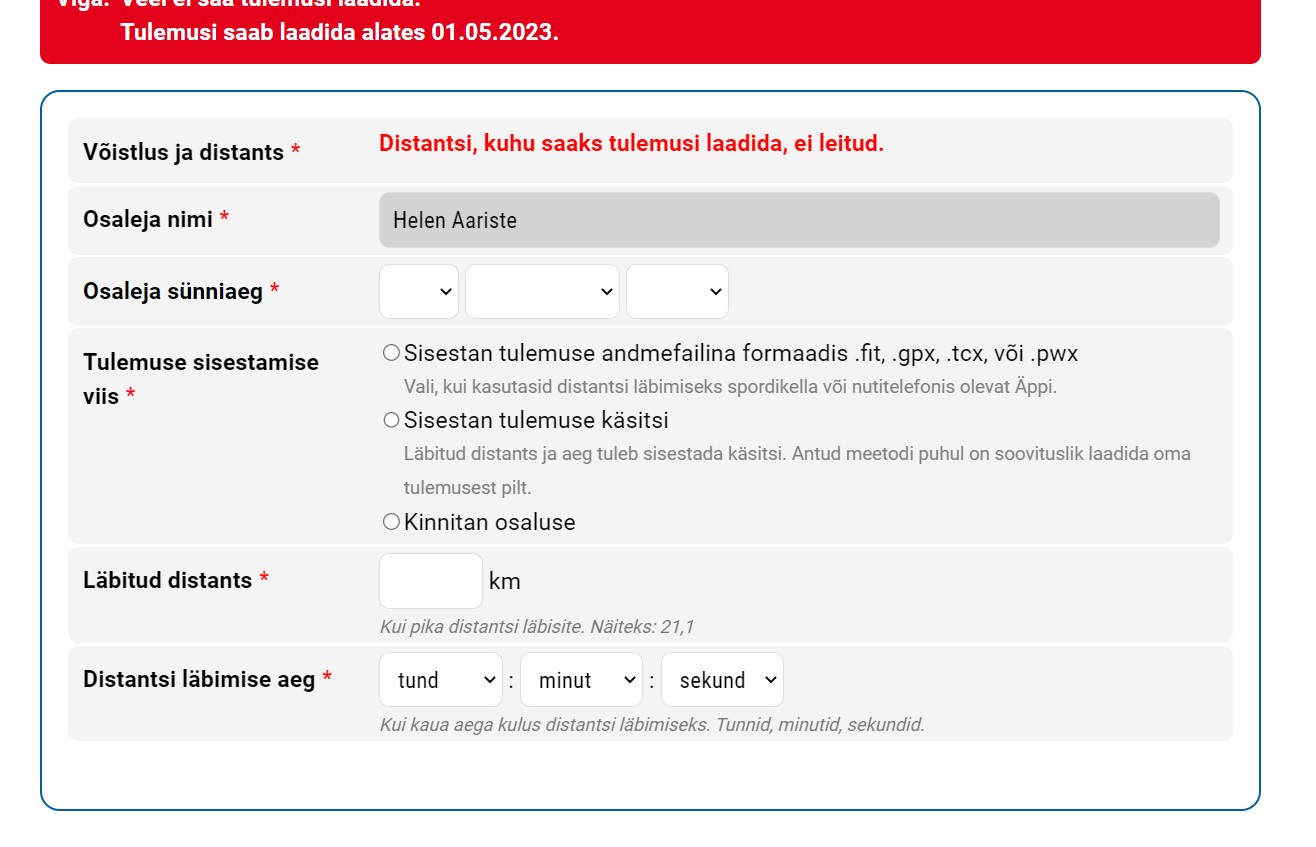Open birth year dropdown
The height and width of the screenshot is (847, 1316).
pos(677,291)
